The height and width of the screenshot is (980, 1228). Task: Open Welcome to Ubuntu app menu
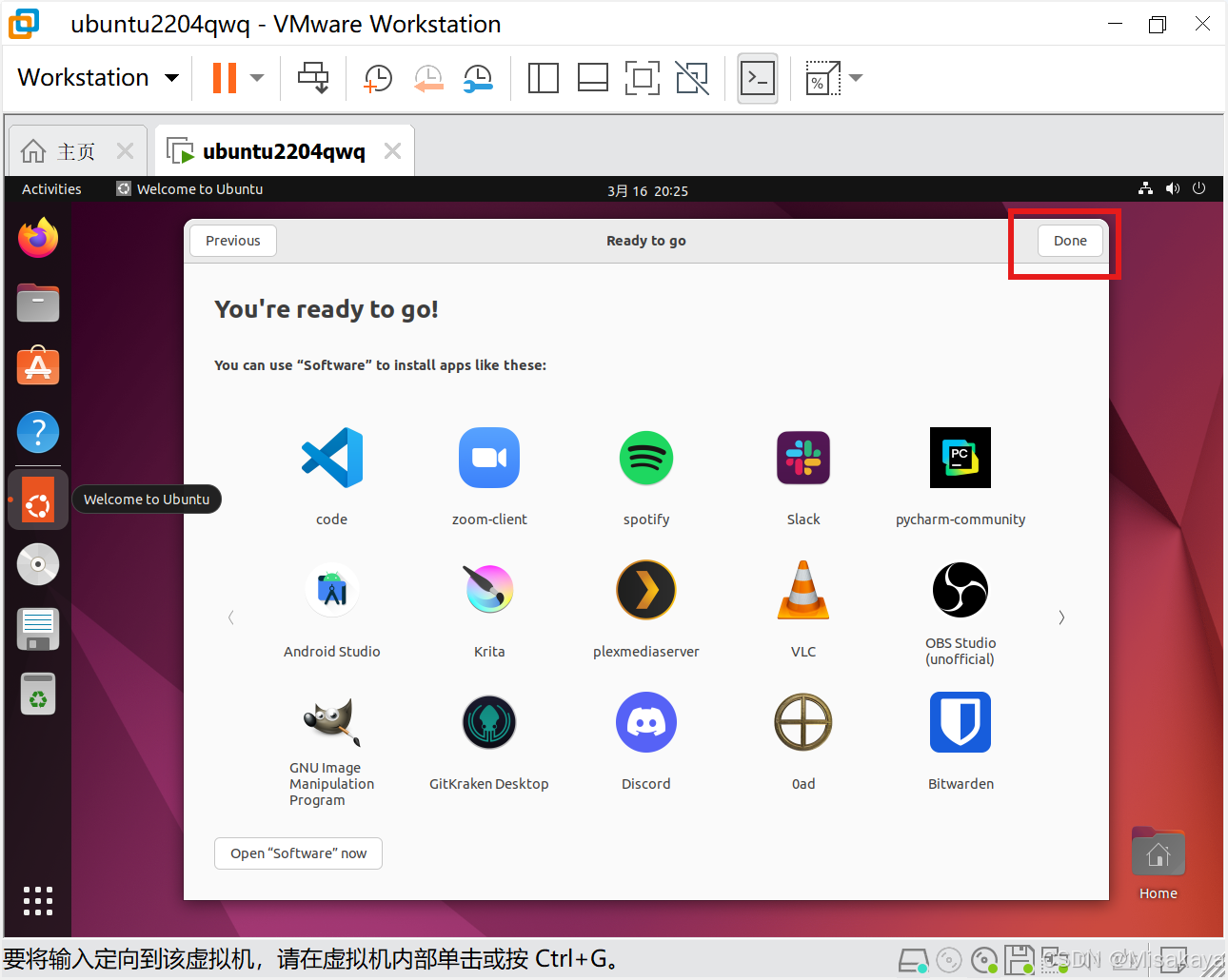tap(189, 189)
